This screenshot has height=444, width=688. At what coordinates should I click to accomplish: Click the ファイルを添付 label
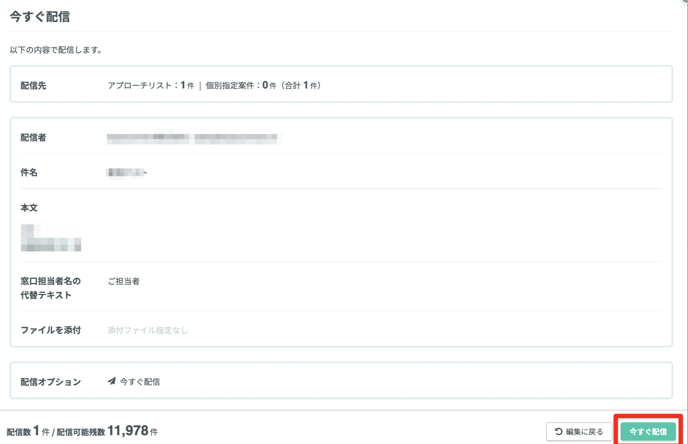pyautogui.click(x=51, y=330)
